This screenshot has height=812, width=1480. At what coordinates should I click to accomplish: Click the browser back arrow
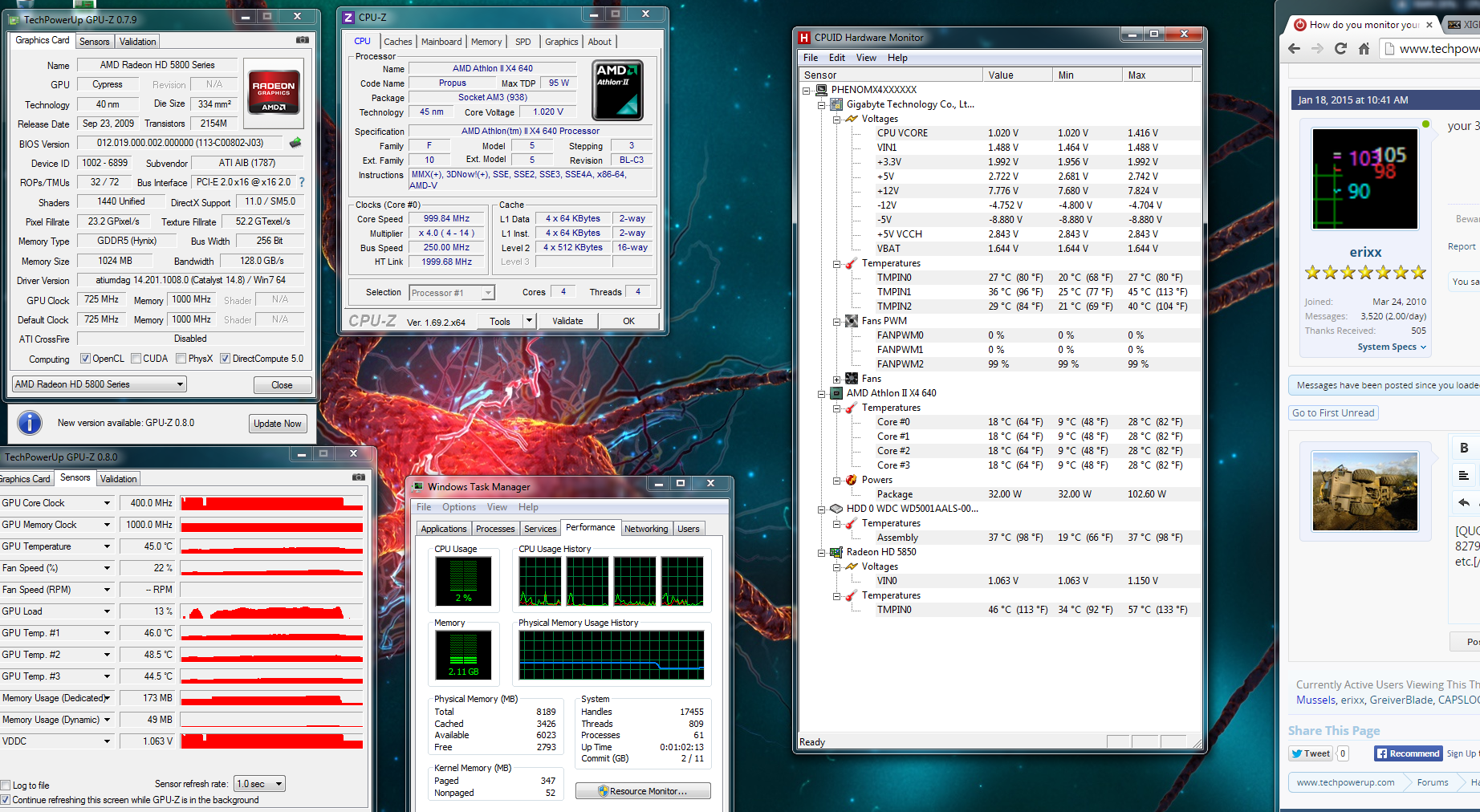[1294, 49]
